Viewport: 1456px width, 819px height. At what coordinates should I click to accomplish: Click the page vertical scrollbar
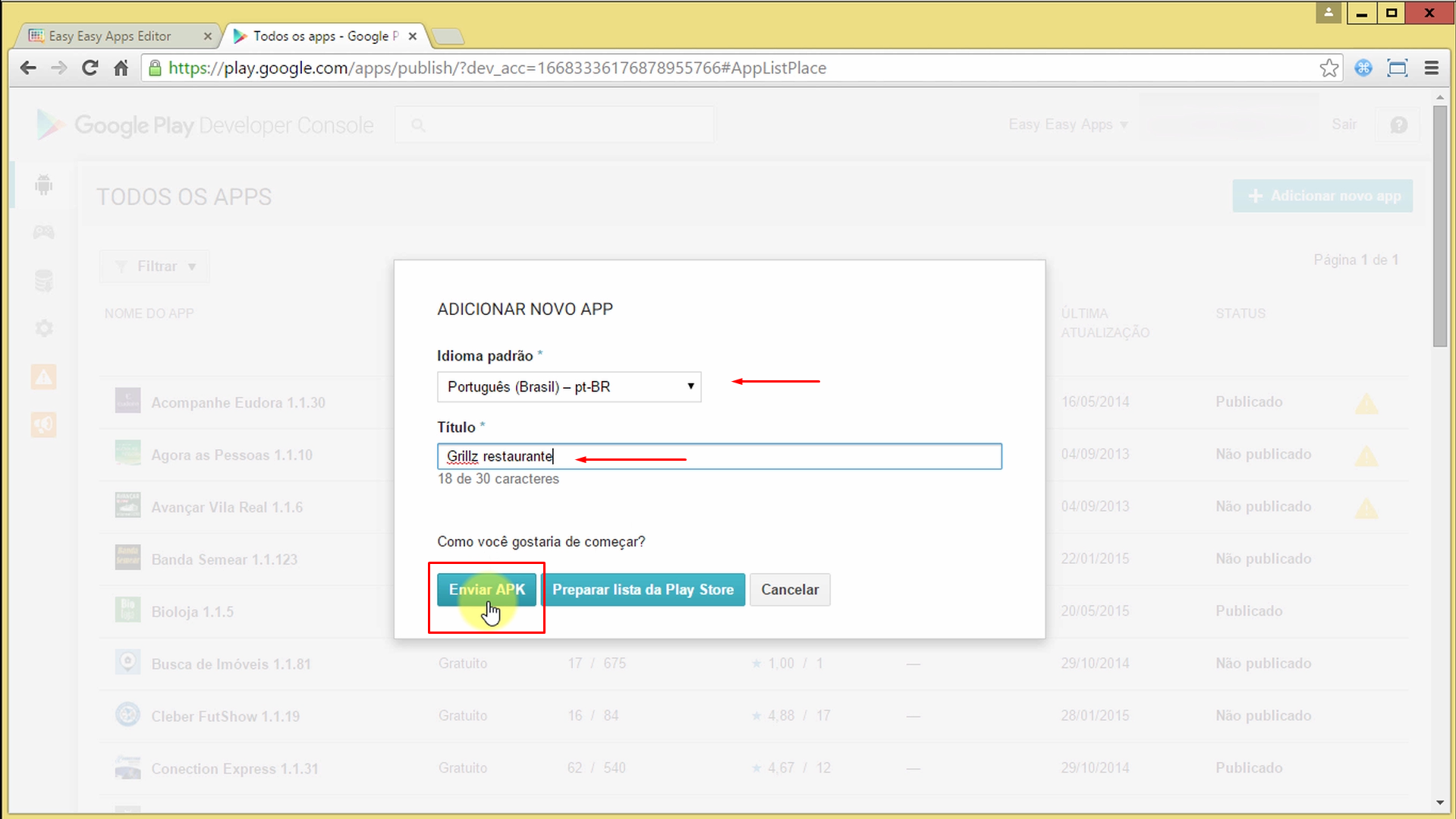click(1439, 228)
